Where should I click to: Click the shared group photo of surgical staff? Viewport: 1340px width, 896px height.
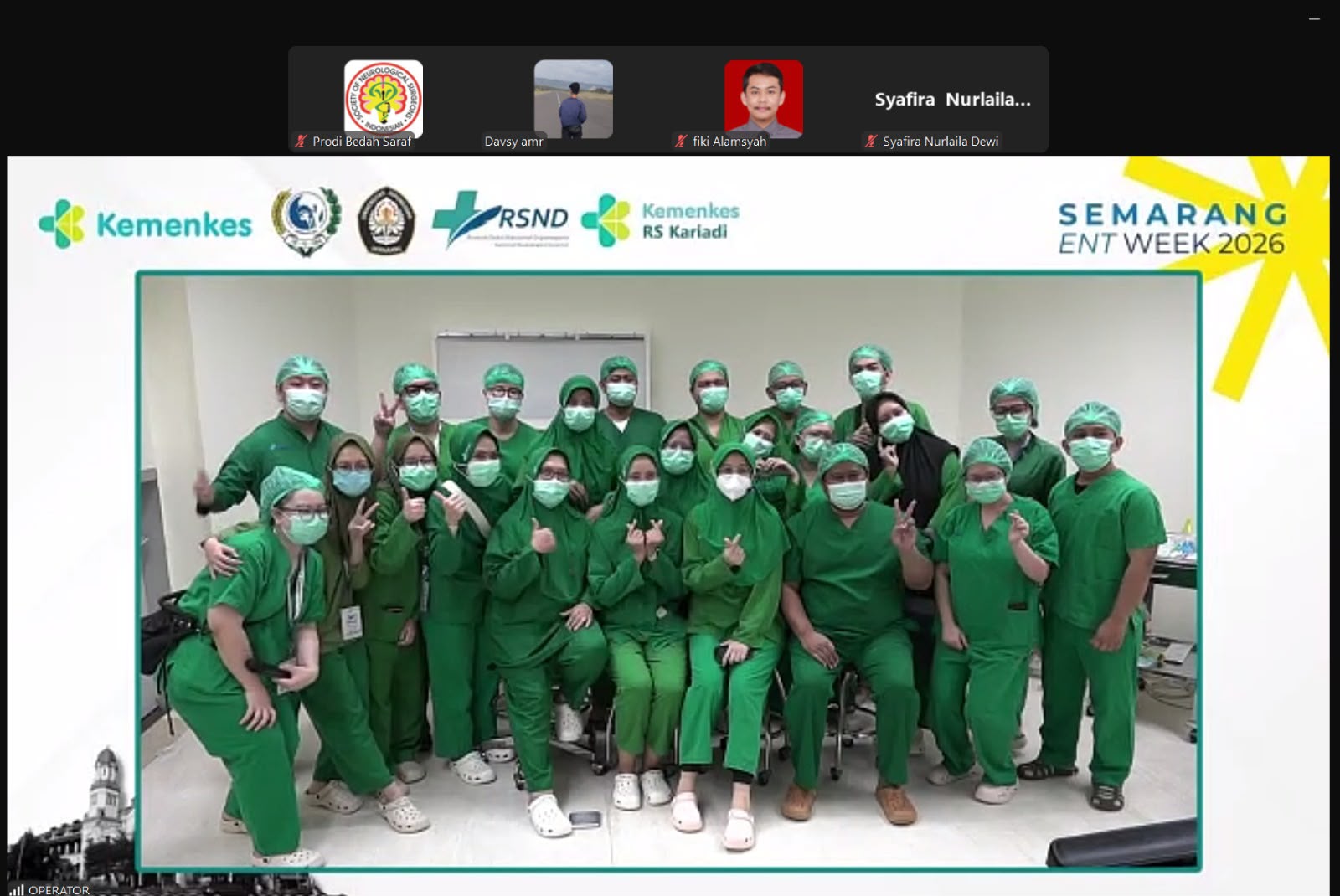pos(669,571)
